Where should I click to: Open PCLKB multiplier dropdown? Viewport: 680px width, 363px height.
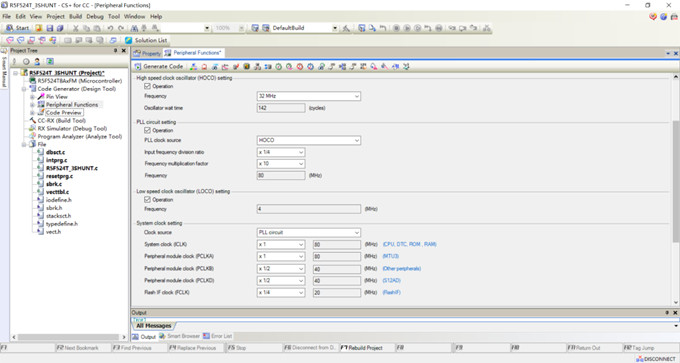pyautogui.click(x=281, y=269)
